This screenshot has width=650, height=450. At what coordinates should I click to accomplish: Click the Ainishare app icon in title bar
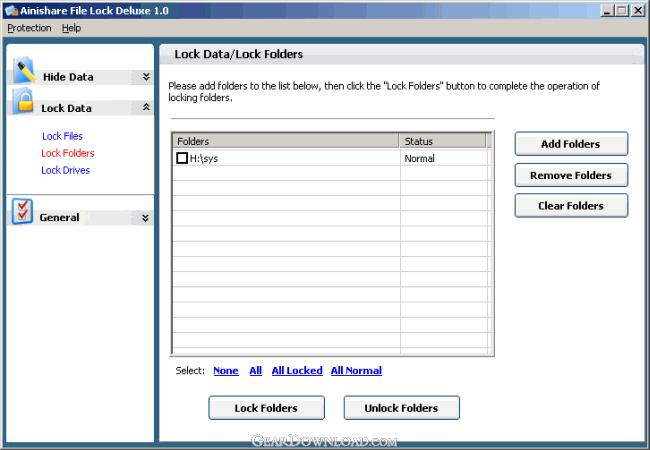click(12, 11)
